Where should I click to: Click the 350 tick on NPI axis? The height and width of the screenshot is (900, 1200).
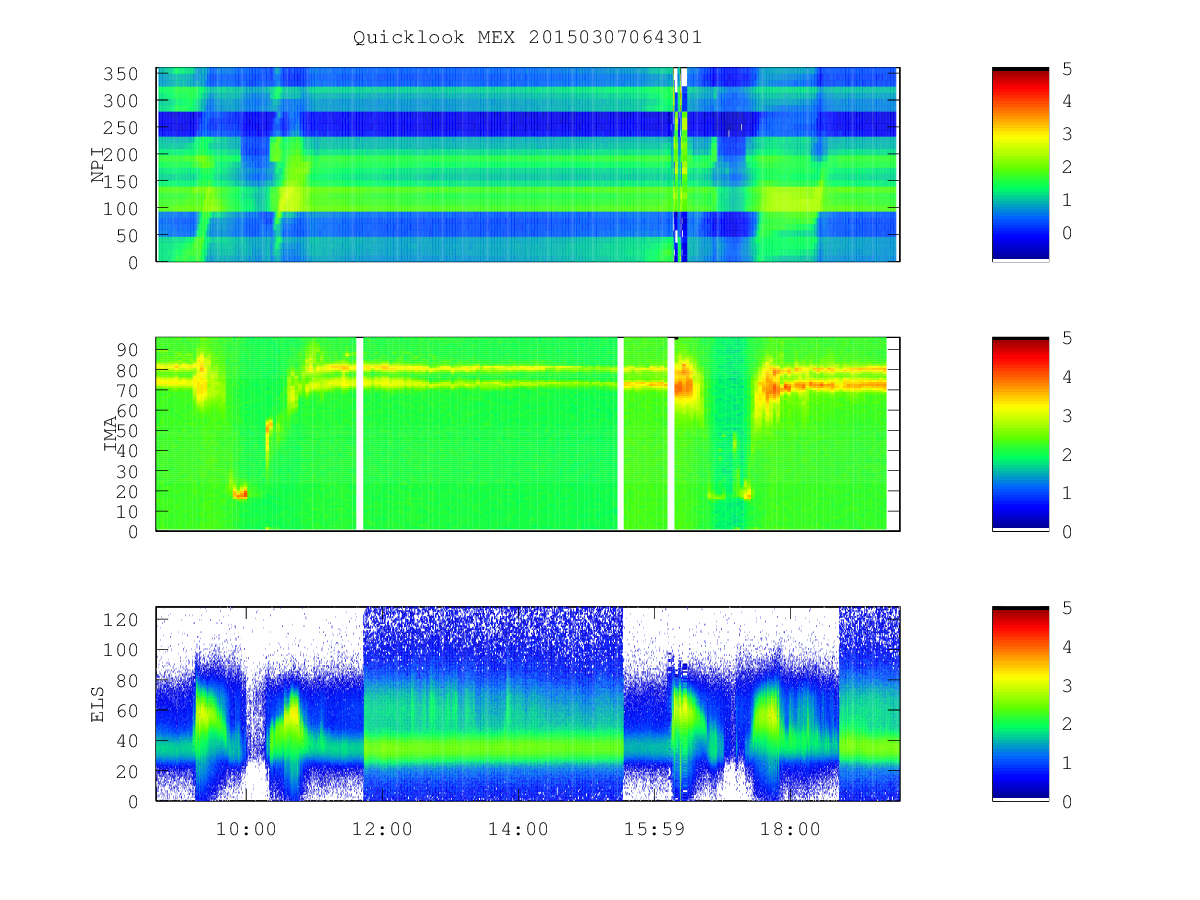pos(123,74)
